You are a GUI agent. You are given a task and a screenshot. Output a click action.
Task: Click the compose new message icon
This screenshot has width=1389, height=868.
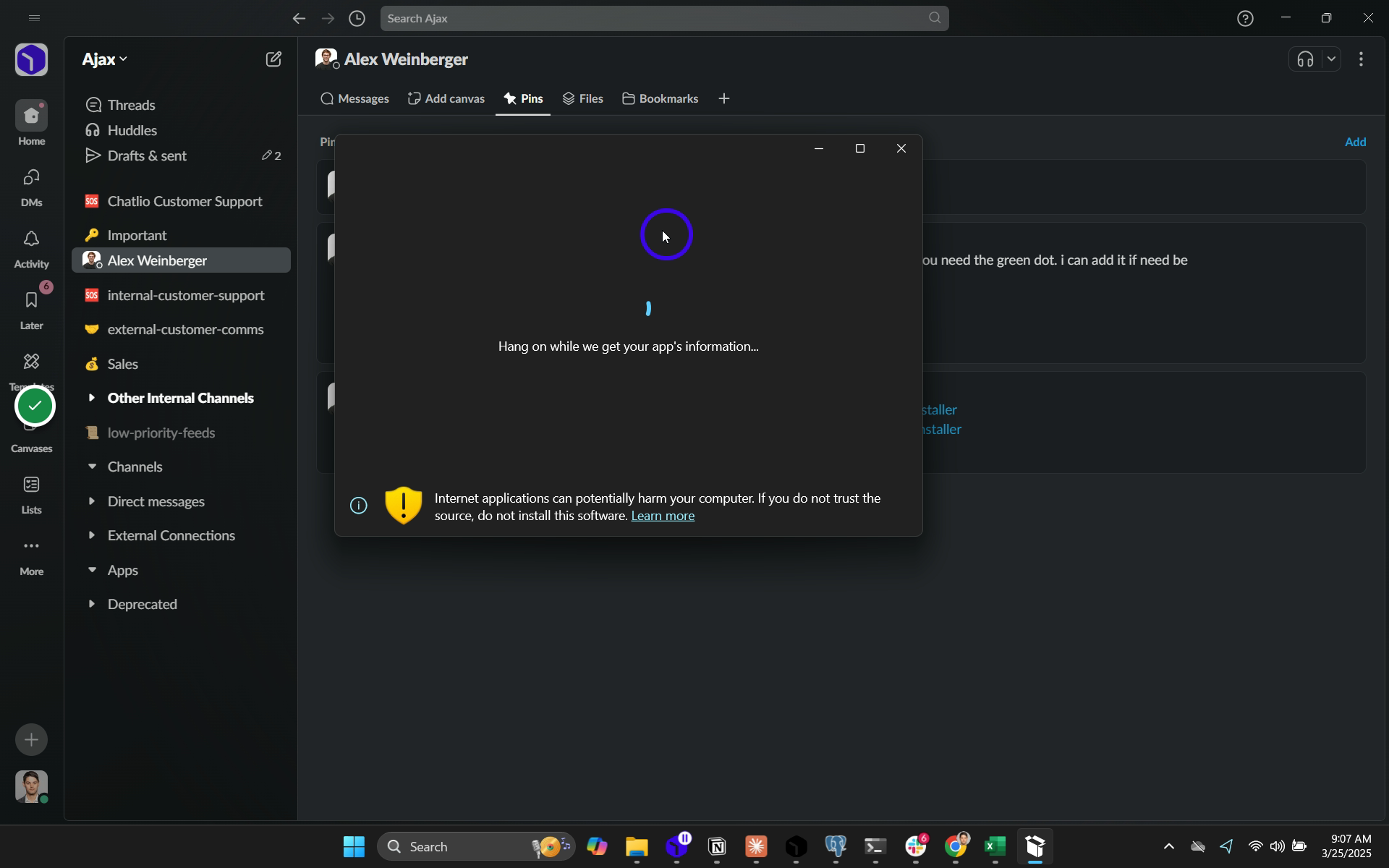(273, 59)
